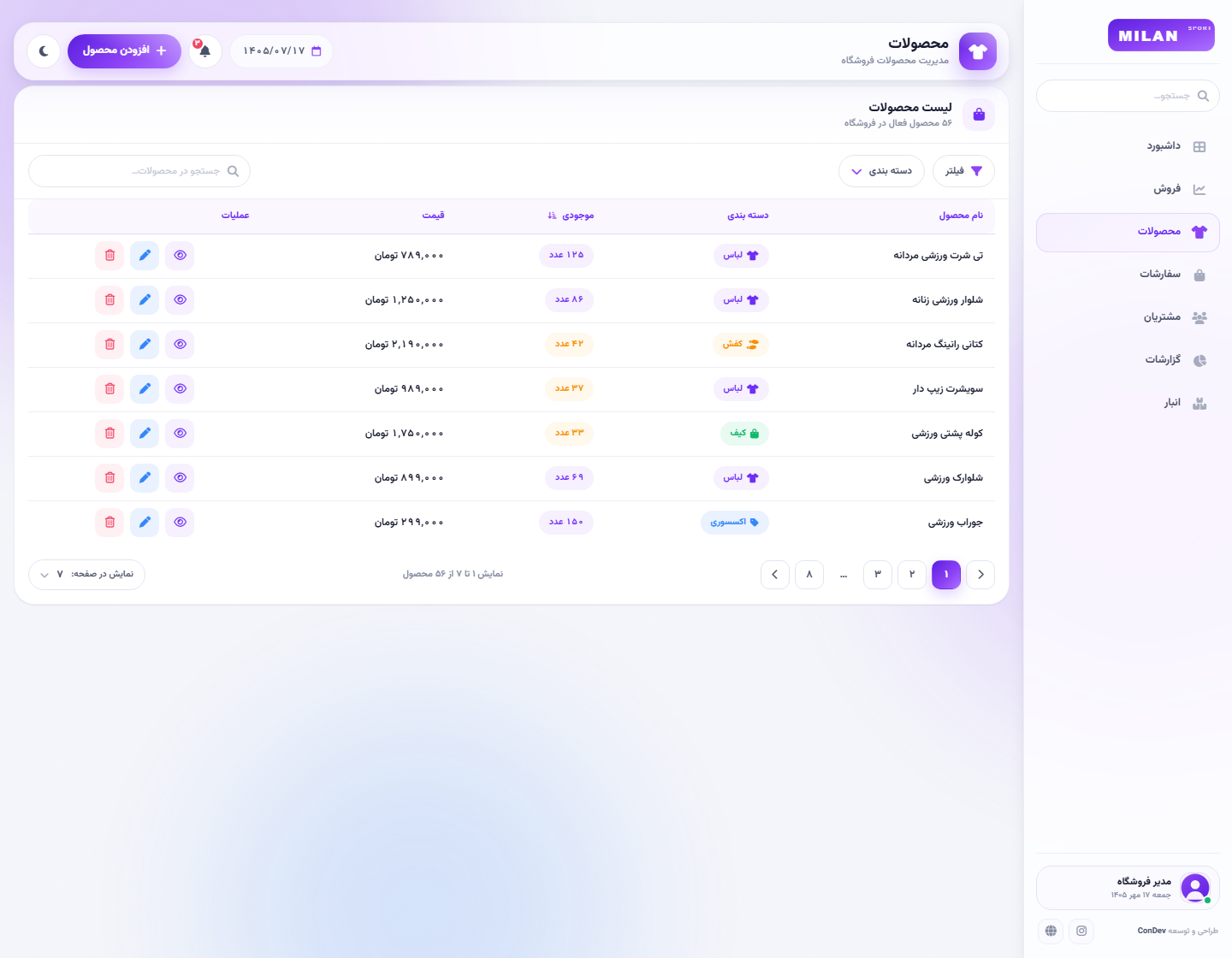View کوله پشتی ورزشی with the eye icon
This screenshot has height=958, width=1232.
[x=180, y=433]
